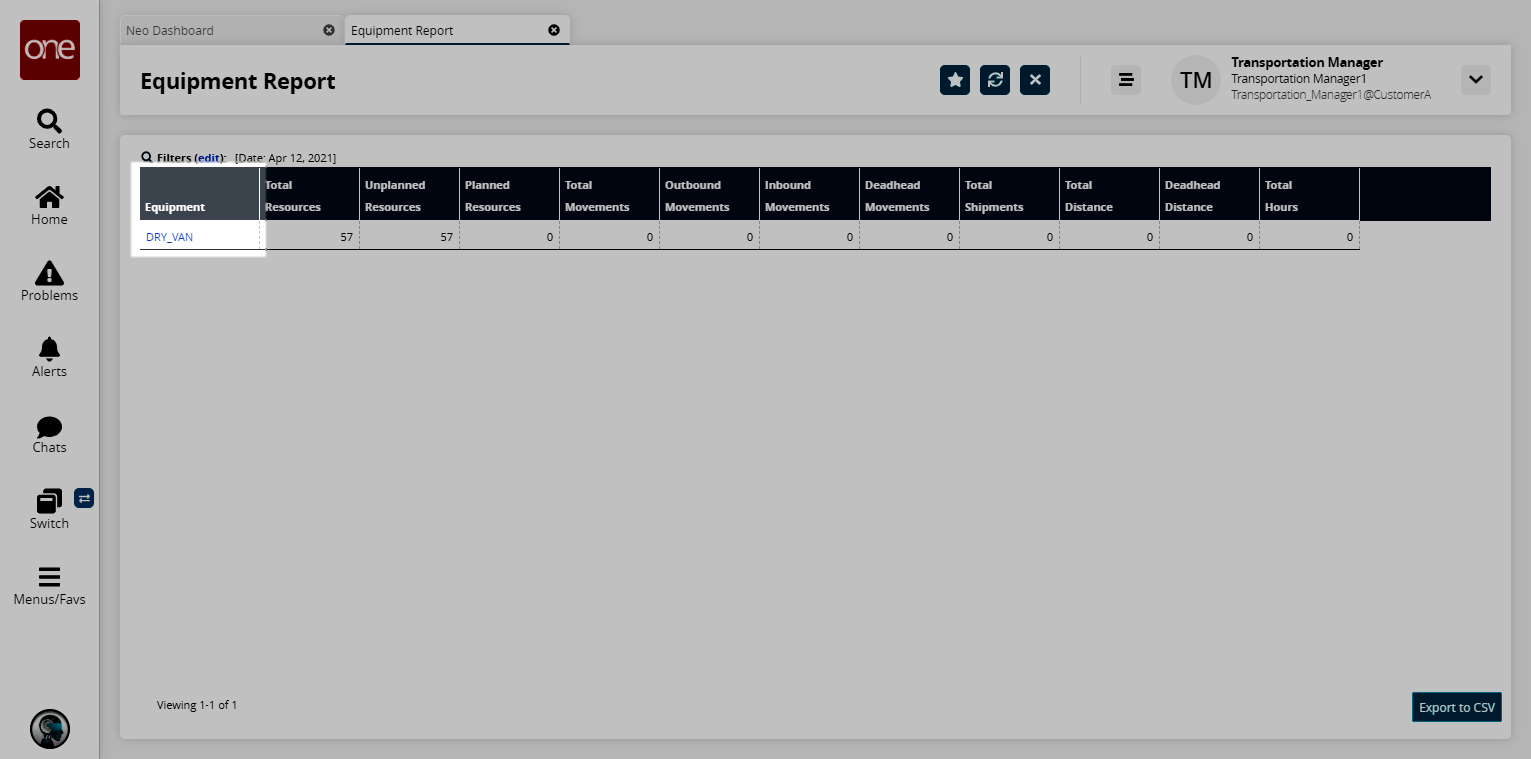Go to the Home page

(x=49, y=206)
